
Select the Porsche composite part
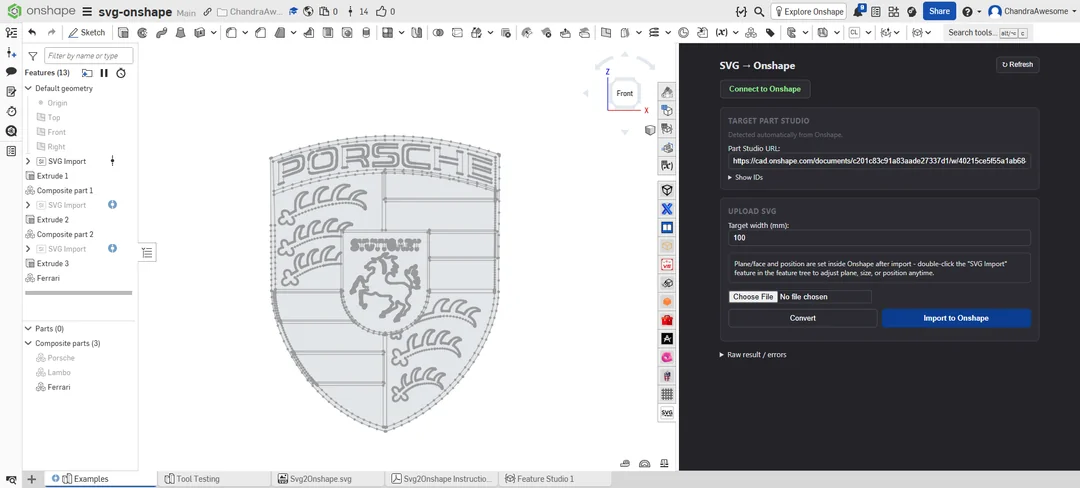point(61,358)
